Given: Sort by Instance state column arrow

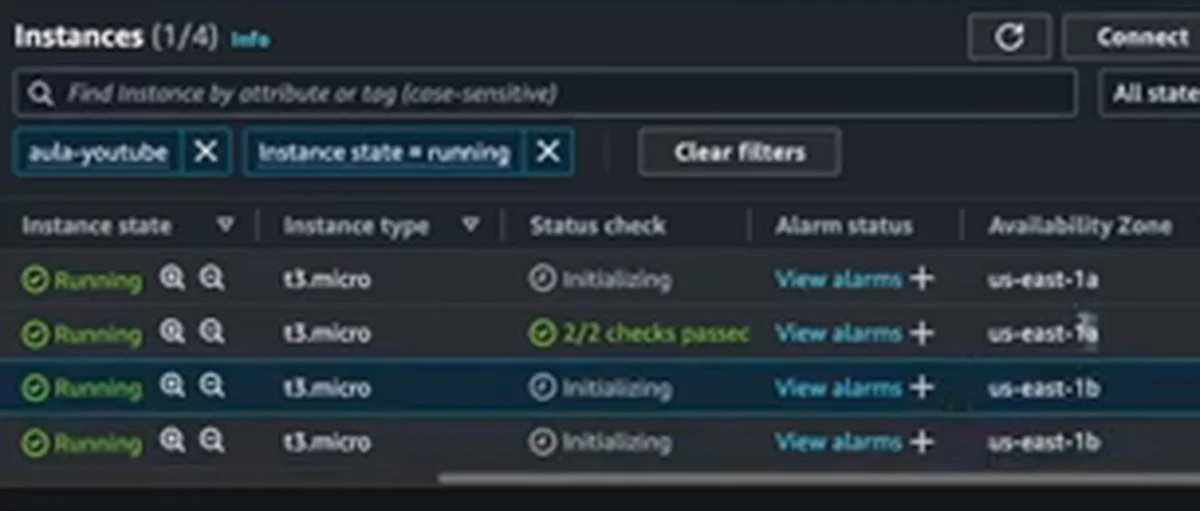Looking at the screenshot, I should click(x=226, y=225).
